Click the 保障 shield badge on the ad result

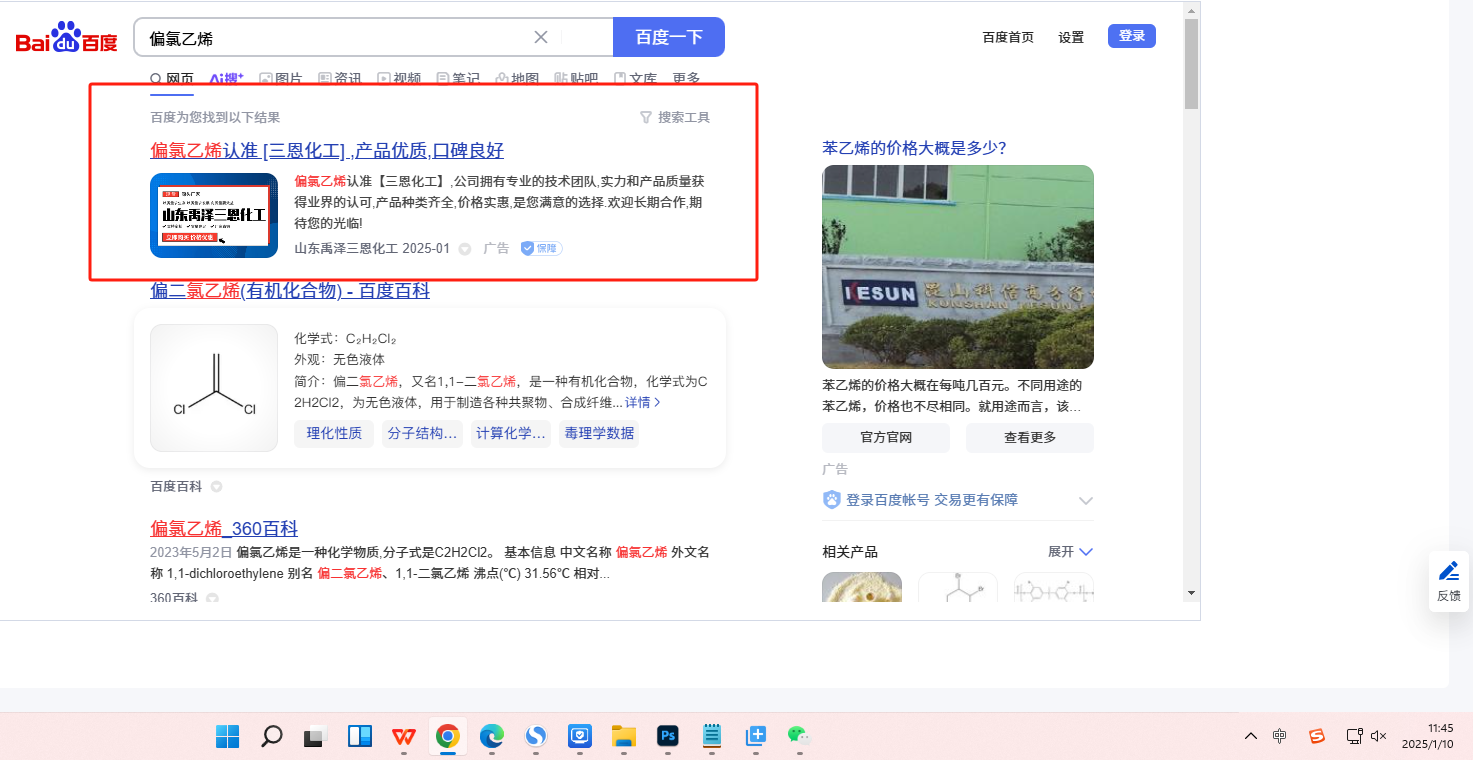pyautogui.click(x=541, y=248)
